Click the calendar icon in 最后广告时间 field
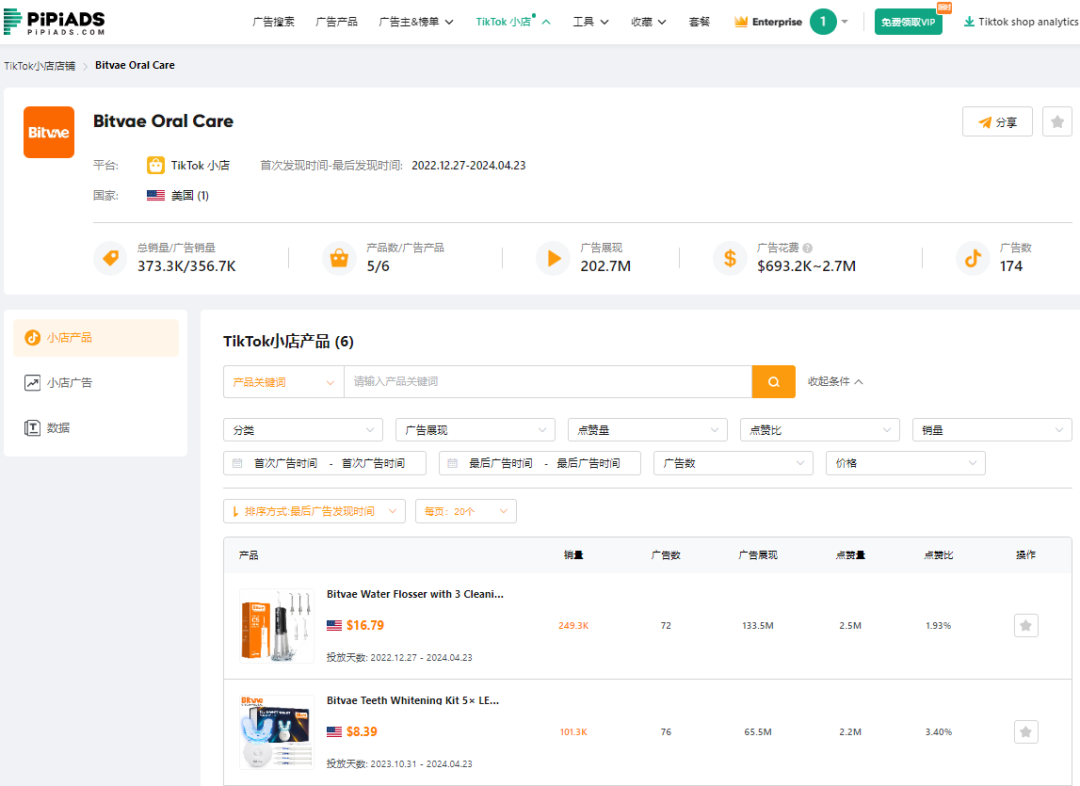The image size is (1080, 786). 453,464
